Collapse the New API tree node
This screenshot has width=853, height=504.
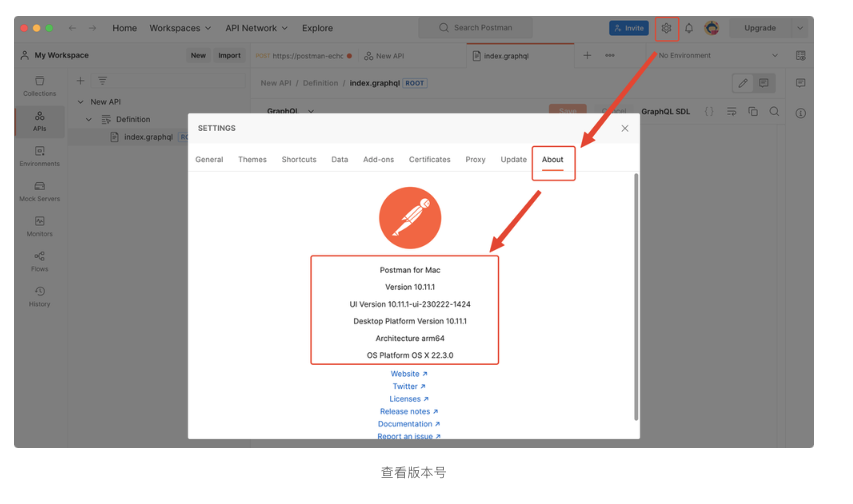81,102
